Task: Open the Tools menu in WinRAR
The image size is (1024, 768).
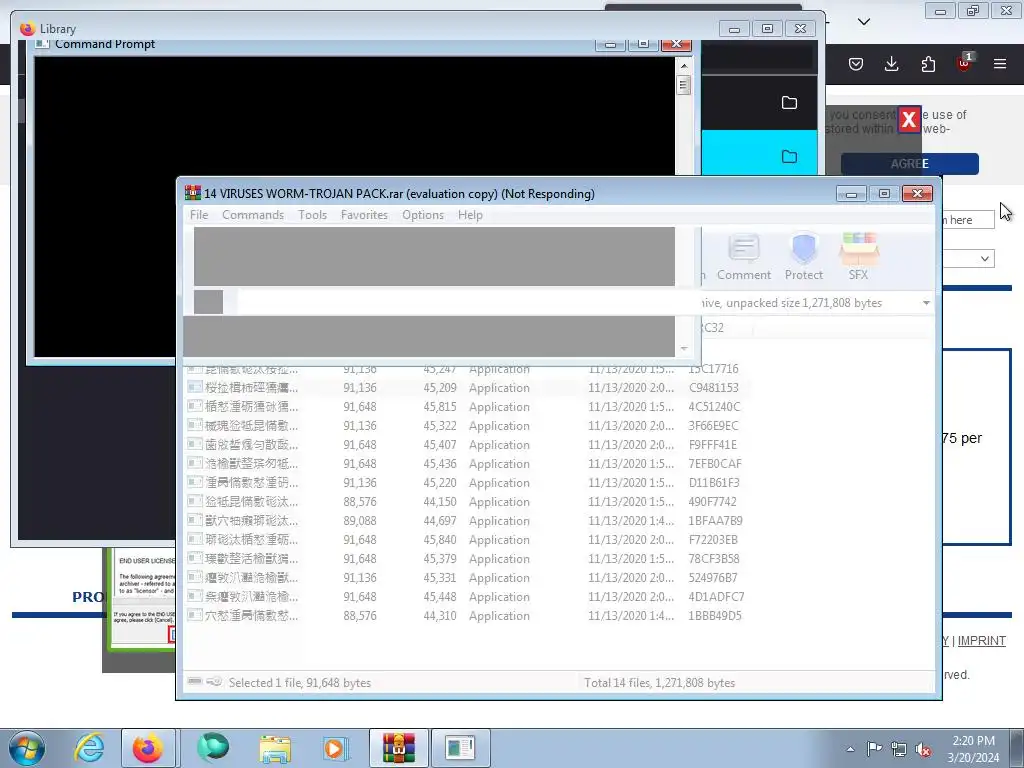Action: pos(312,215)
